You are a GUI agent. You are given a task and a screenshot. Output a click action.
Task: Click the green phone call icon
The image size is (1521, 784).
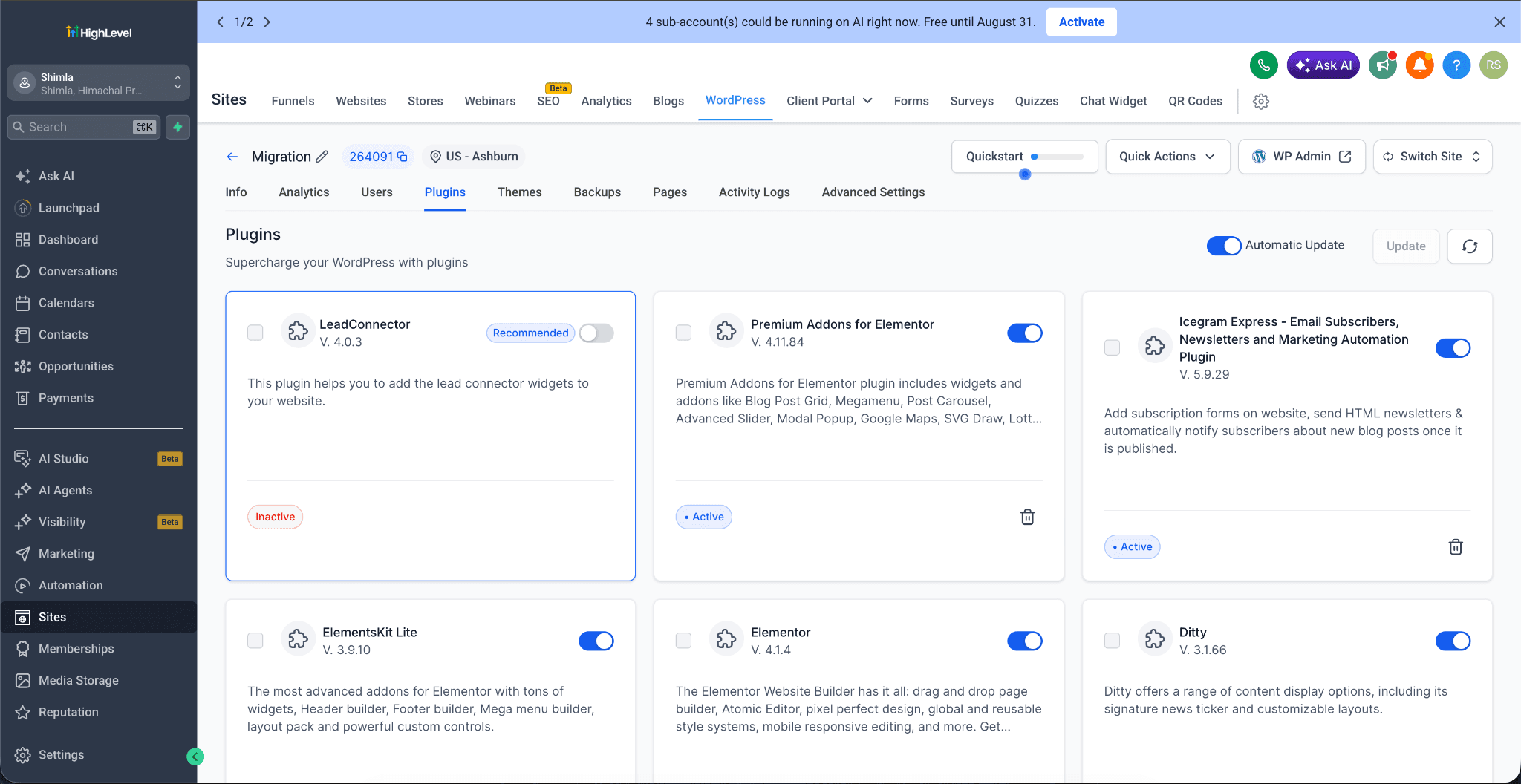click(x=1263, y=65)
